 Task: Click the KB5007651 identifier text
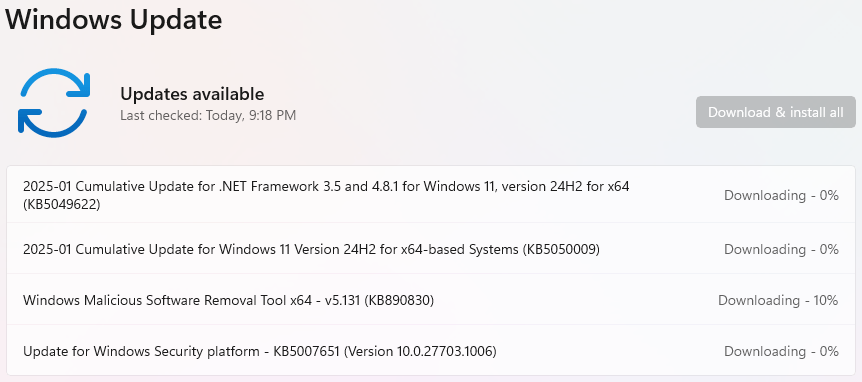[x=307, y=351]
